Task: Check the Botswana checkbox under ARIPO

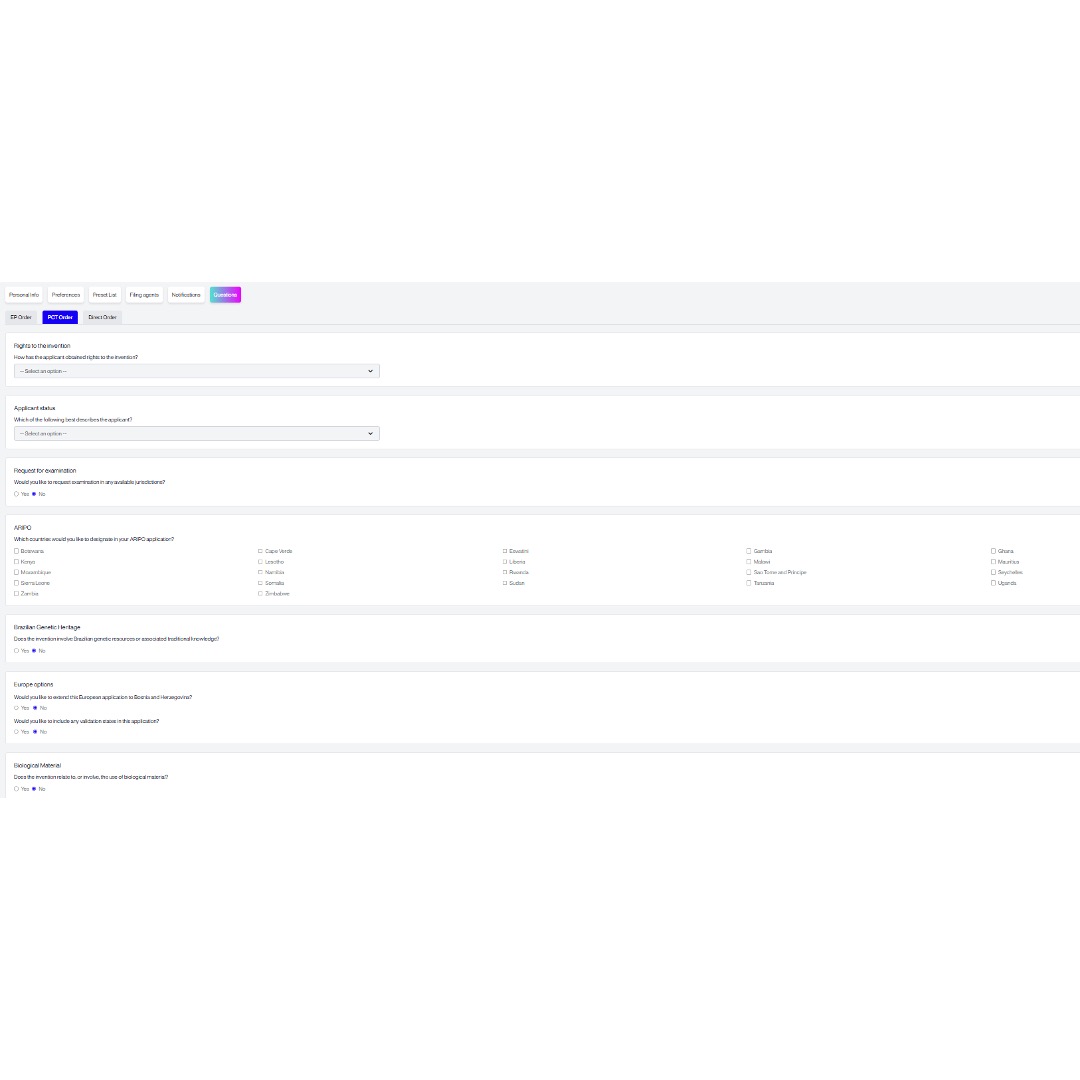Action: (17, 551)
